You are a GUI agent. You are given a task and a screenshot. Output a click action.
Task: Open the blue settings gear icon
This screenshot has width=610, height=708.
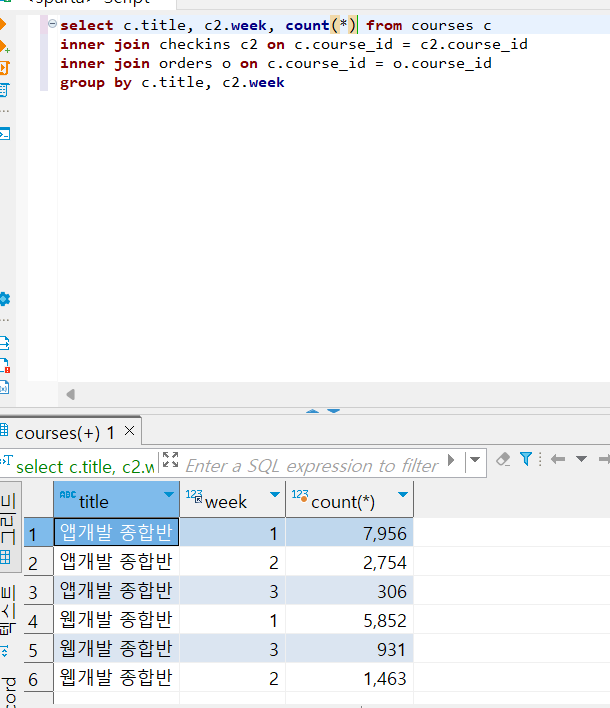point(4,299)
